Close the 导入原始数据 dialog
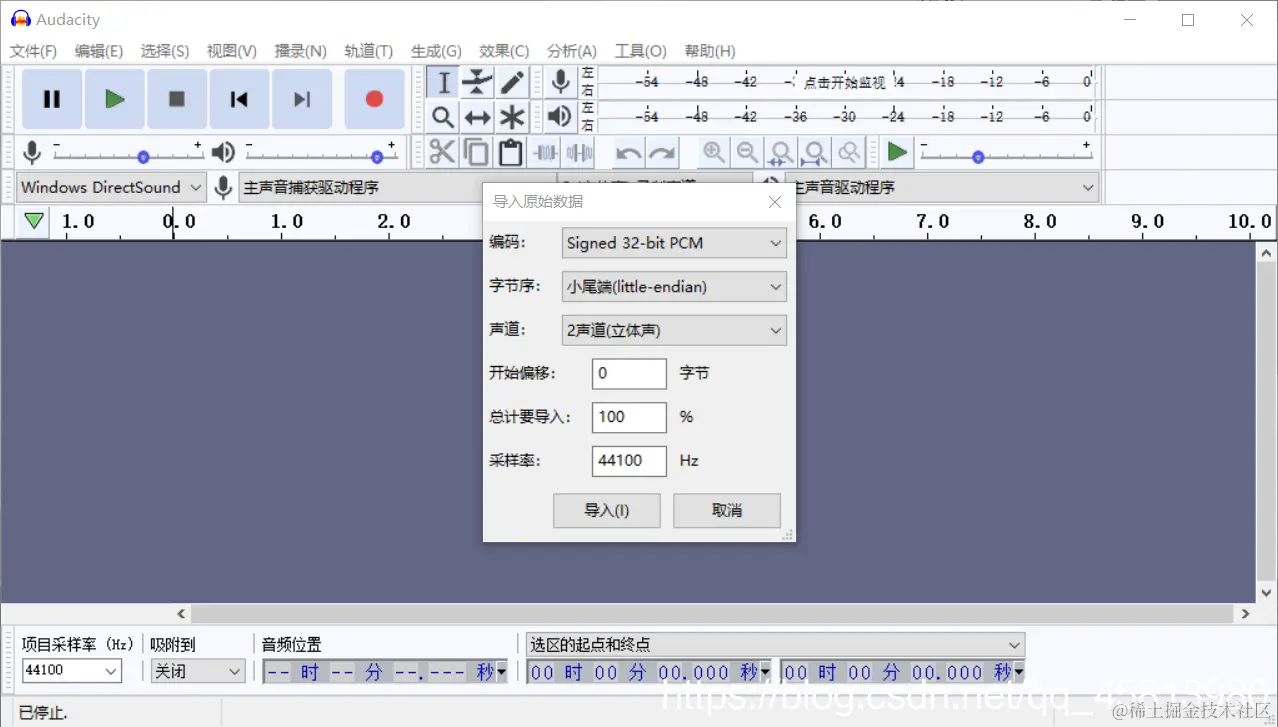The width and height of the screenshot is (1278, 727). pyautogui.click(x=775, y=202)
